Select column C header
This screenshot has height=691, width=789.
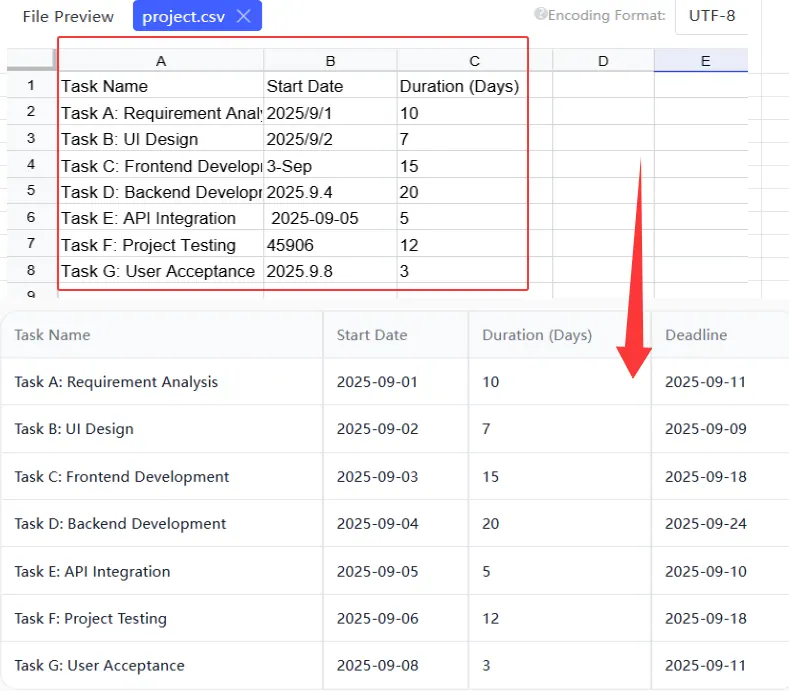click(474, 61)
